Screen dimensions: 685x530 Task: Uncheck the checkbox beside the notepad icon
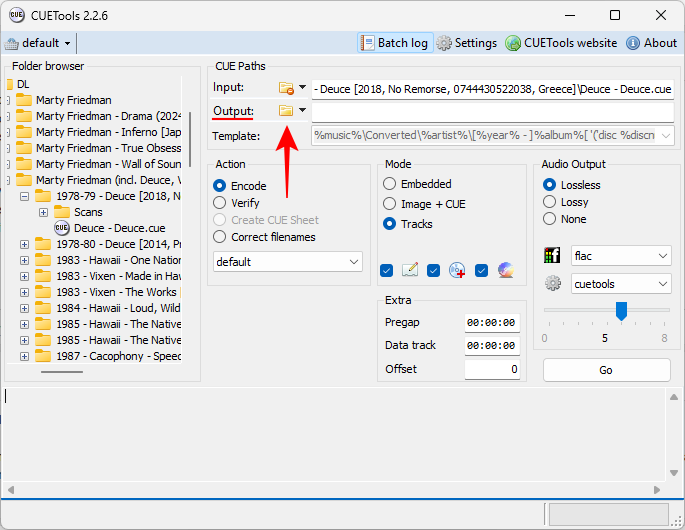(x=387, y=270)
